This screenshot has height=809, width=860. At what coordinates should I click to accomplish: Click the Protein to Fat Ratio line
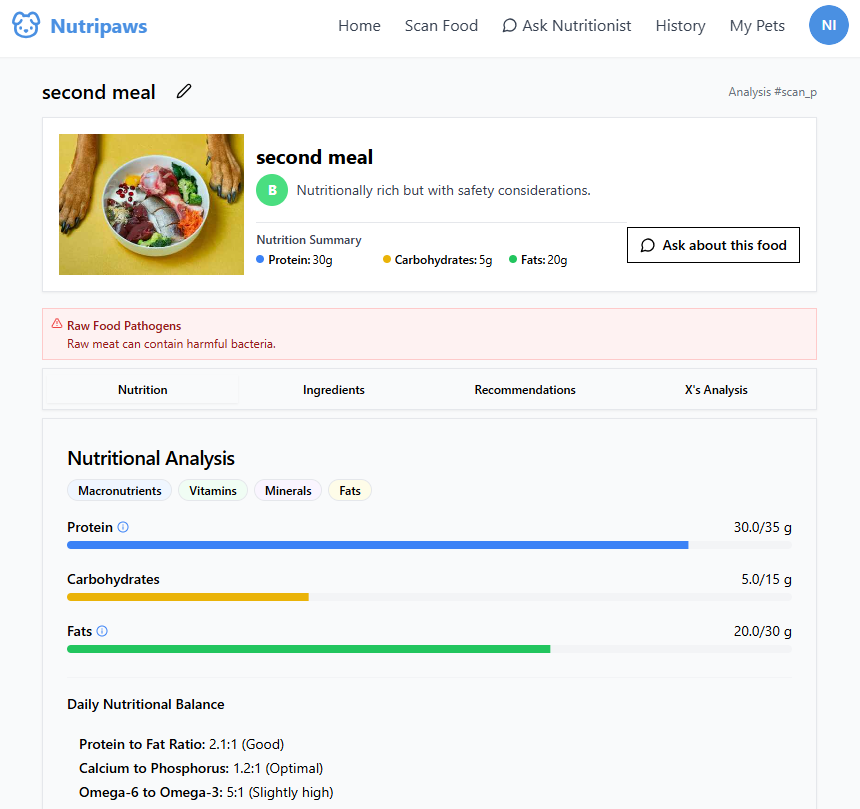pos(182,744)
